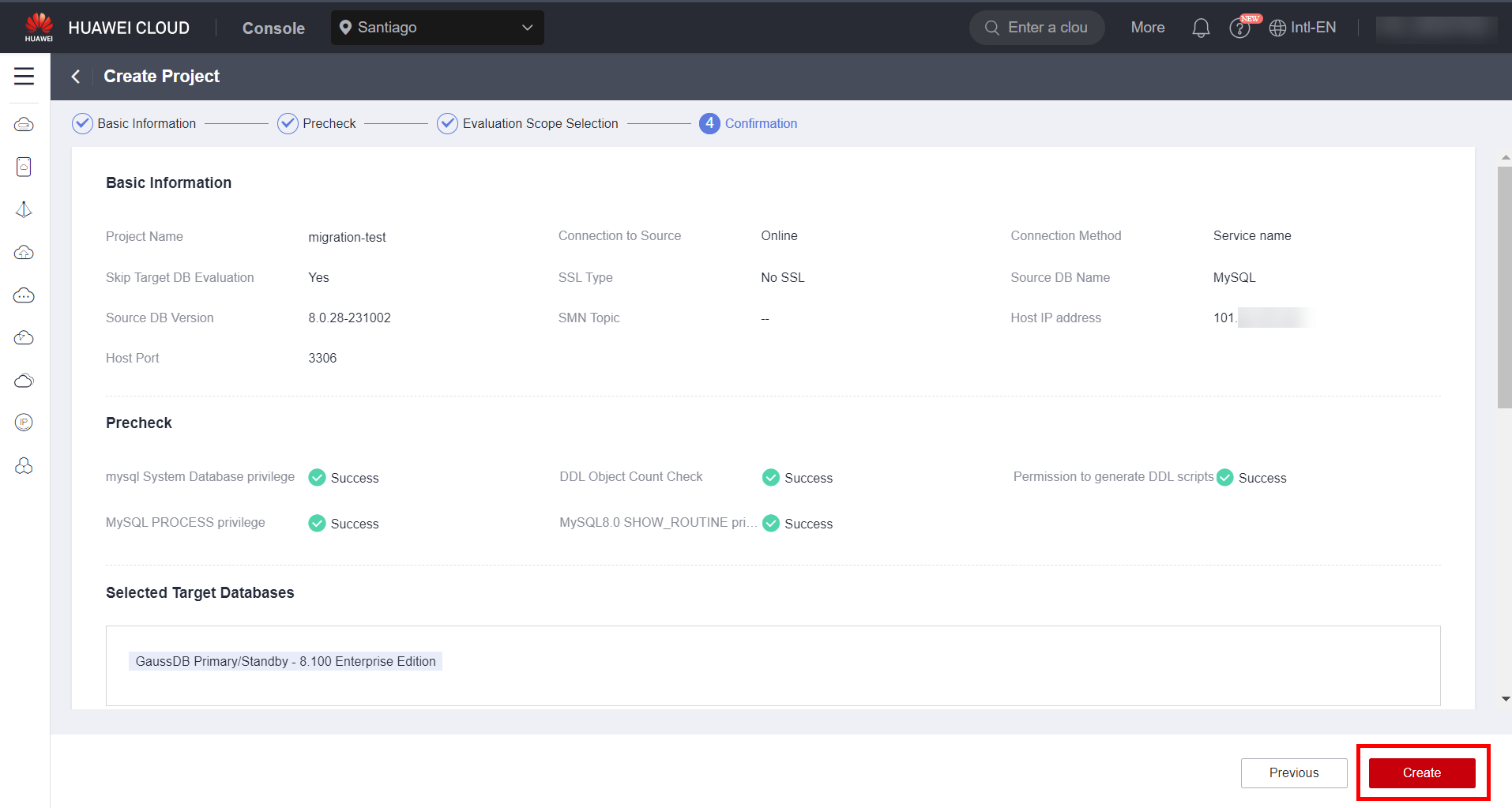Click the cloud server icon atop sidebar
This screenshot has height=808, width=1512.
point(24,125)
